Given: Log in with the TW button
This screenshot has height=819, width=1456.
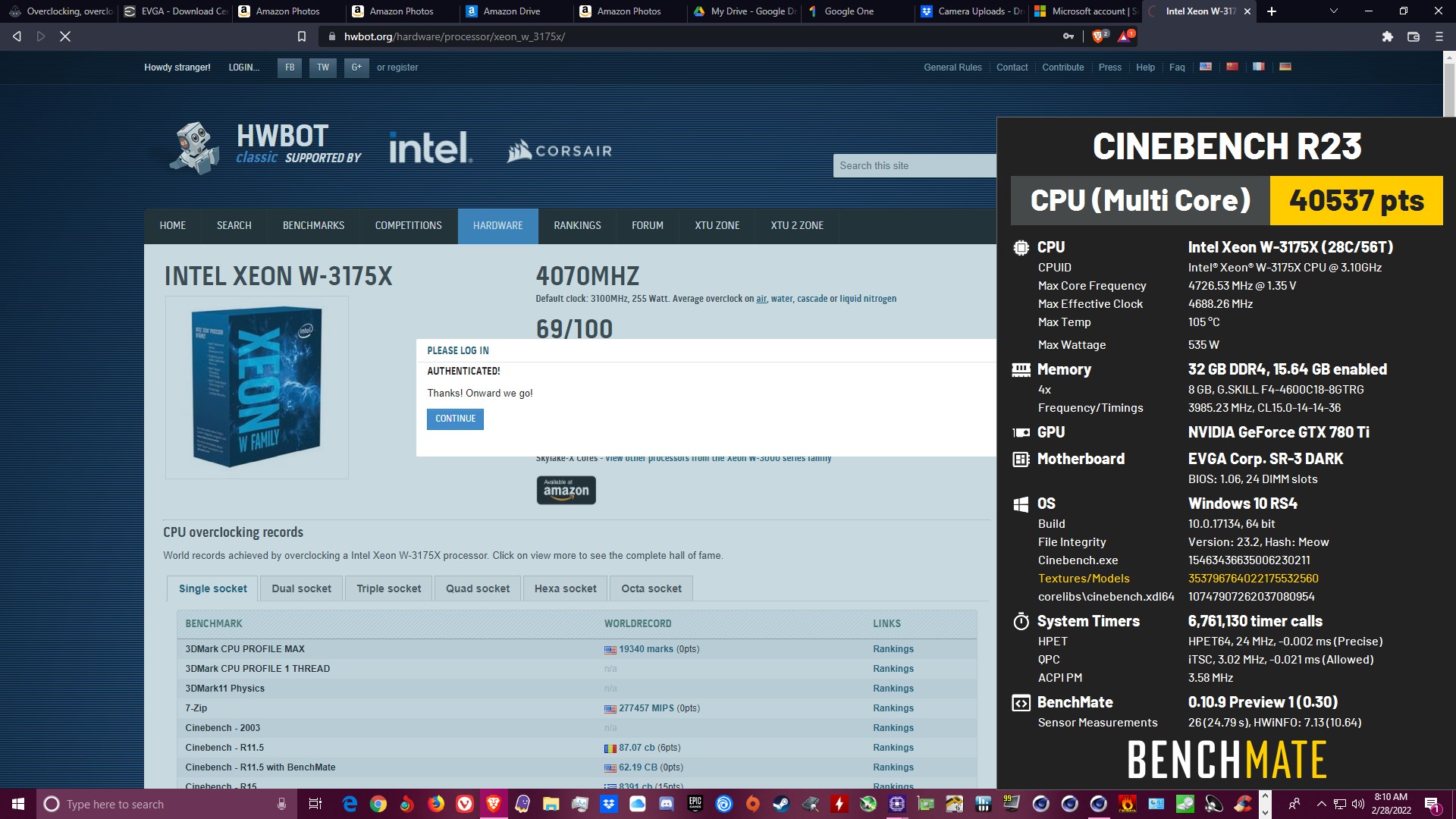Looking at the screenshot, I should 323,67.
